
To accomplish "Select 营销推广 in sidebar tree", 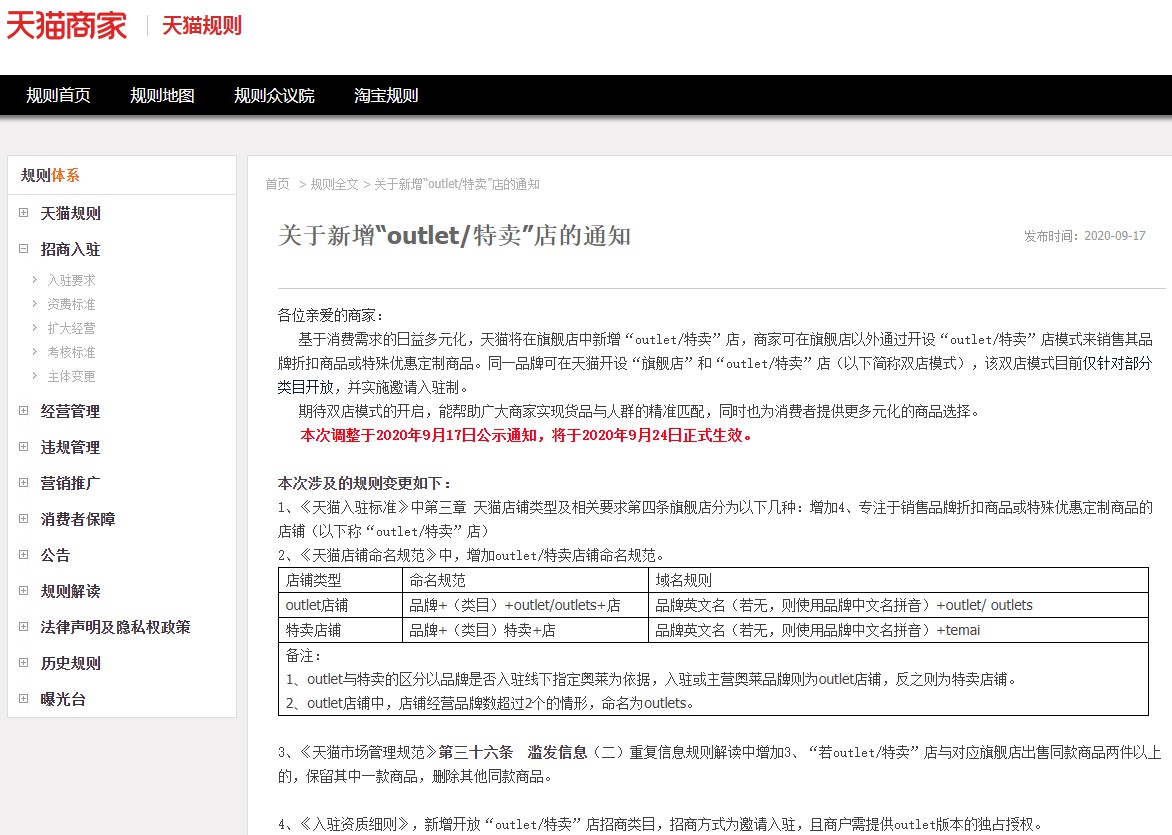I will coord(70,484).
